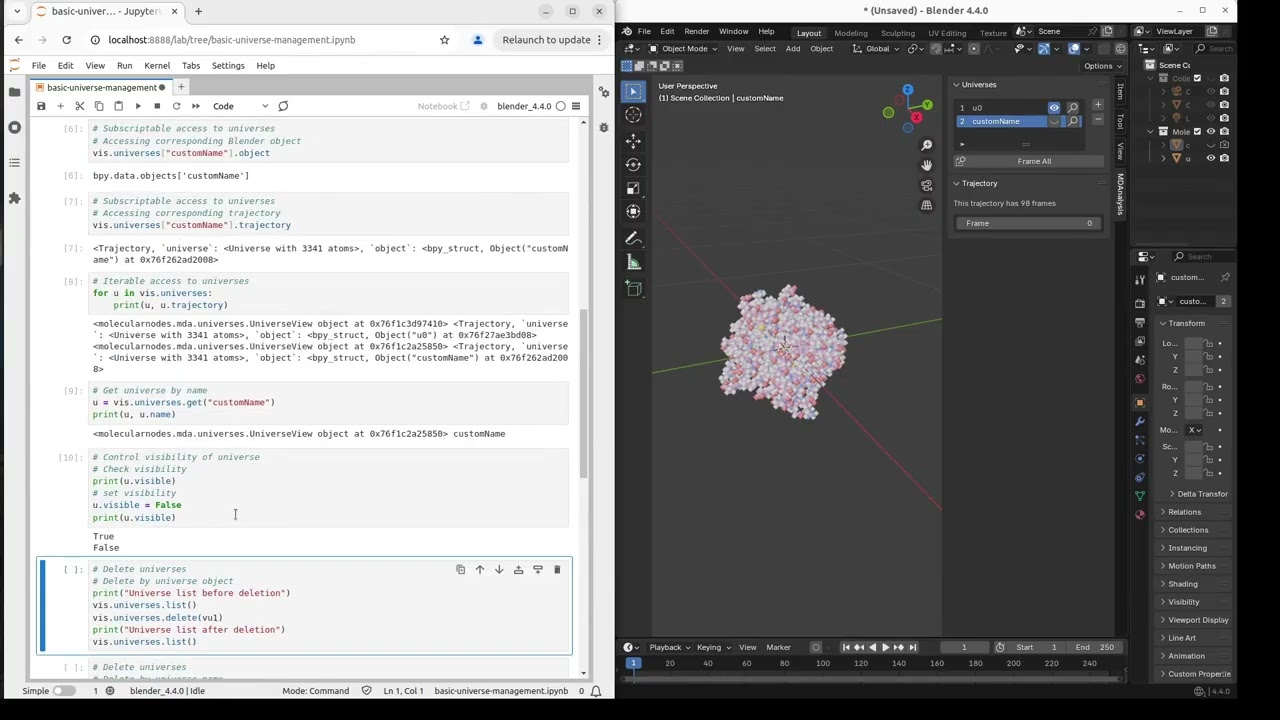Click the timeline playhead at frame 1

(x=633, y=663)
